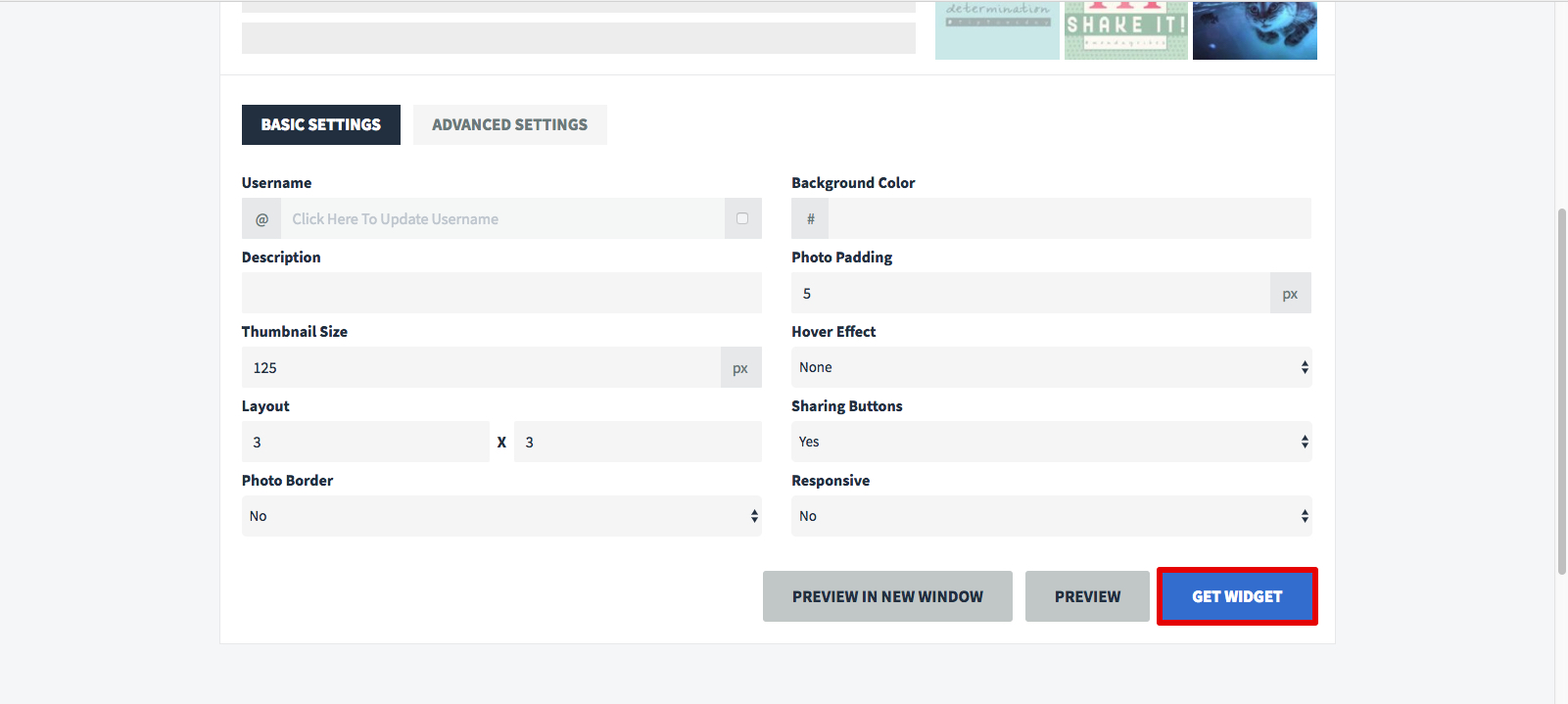Click the Thumbnail Size input showing 125
This screenshot has height=704, width=1568.
[x=481, y=367]
